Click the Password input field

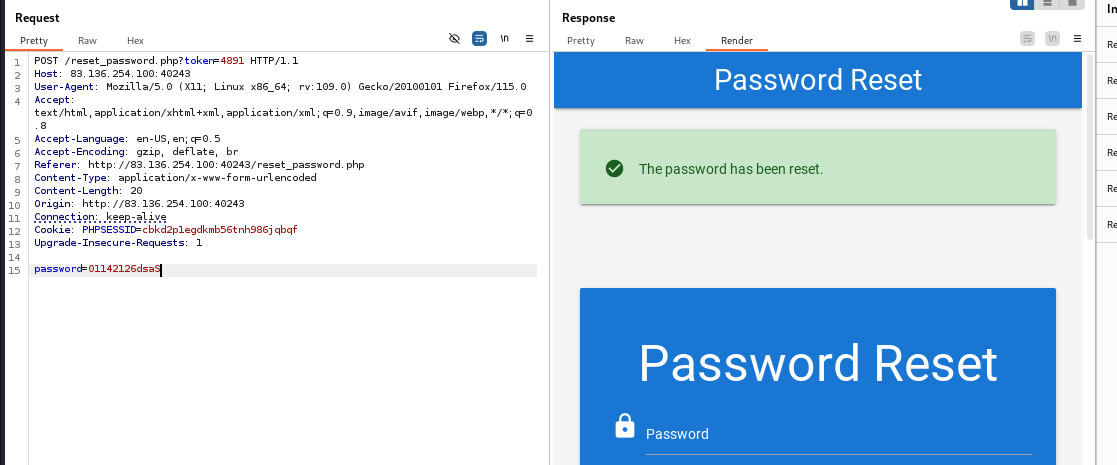click(838, 435)
